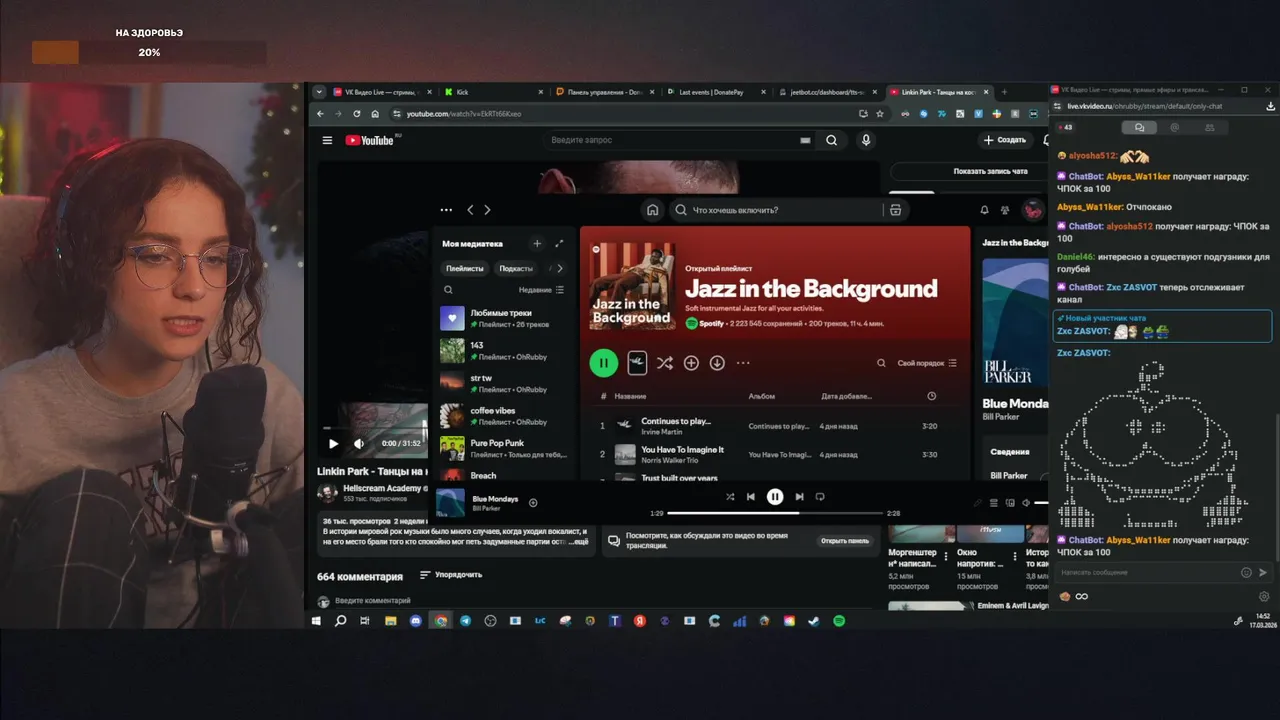Click VK chat message input field
Viewport: 1280px width, 720px height.
pos(1146,572)
